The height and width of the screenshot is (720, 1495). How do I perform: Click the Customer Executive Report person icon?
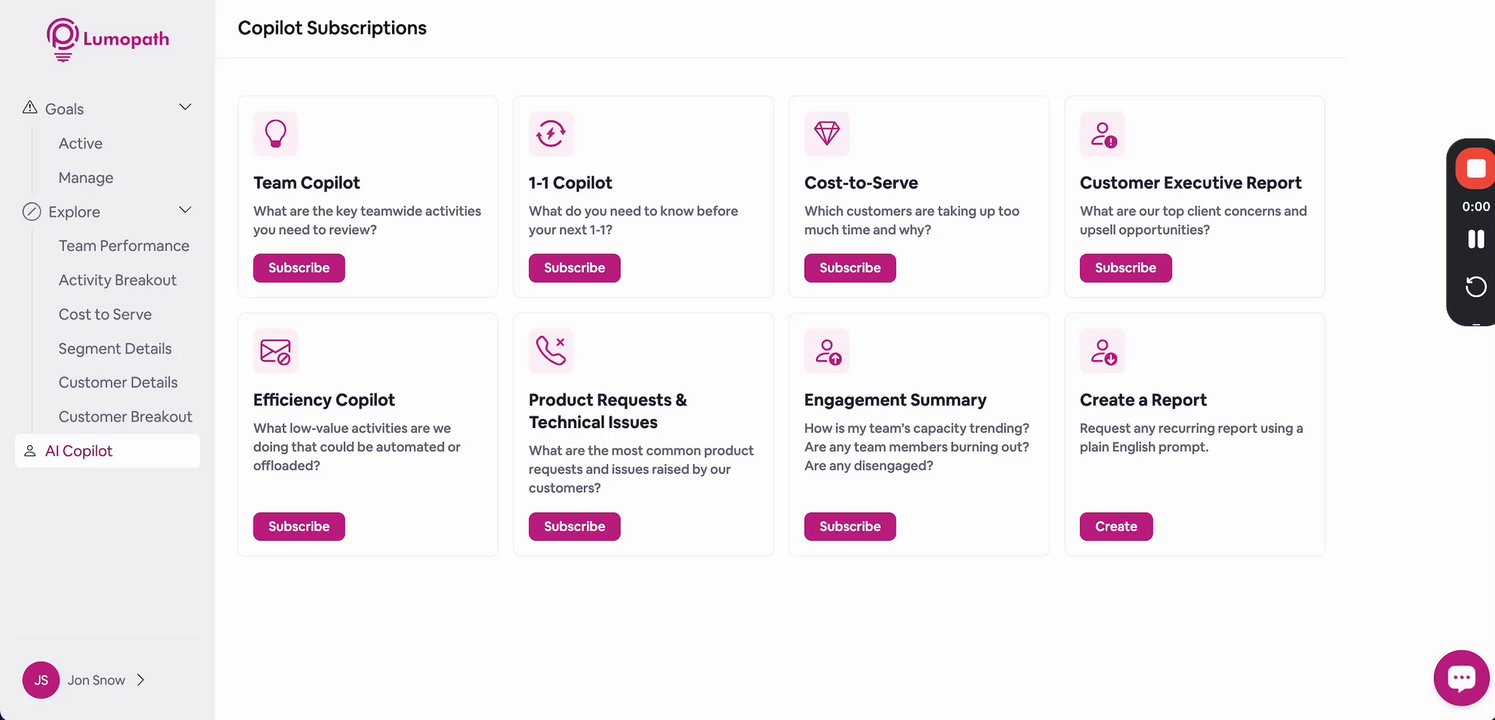tap(1102, 133)
